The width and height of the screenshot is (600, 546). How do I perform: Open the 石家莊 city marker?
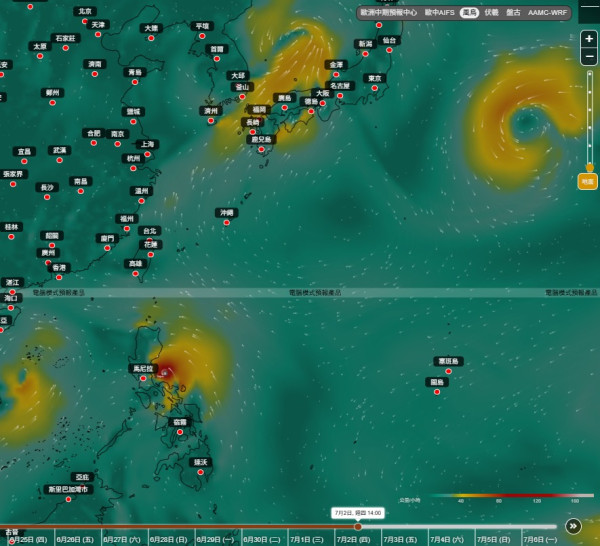[x=65, y=48]
